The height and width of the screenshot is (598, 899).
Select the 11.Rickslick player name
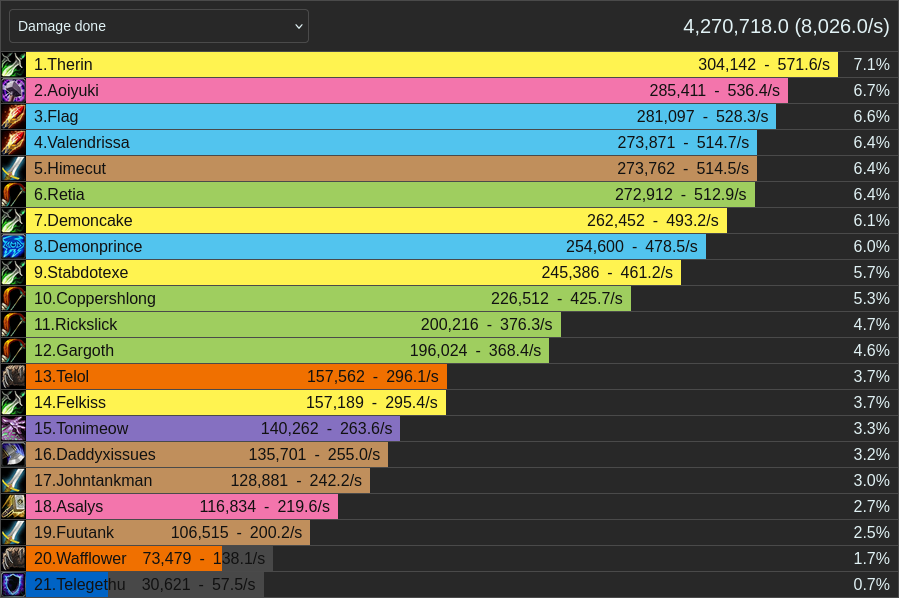[x=75, y=325]
